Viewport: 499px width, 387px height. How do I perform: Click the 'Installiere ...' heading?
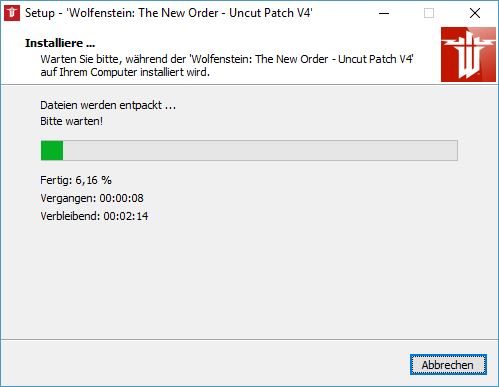coord(60,43)
